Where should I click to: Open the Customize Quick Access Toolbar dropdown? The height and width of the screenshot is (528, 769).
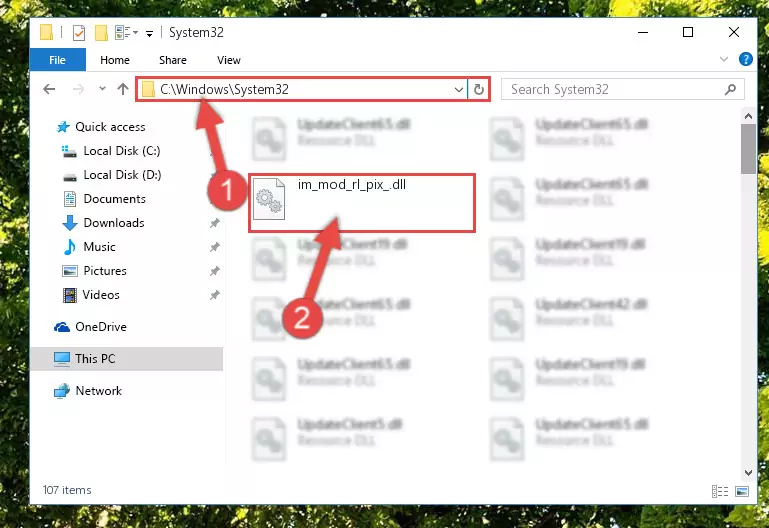[x=149, y=33]
